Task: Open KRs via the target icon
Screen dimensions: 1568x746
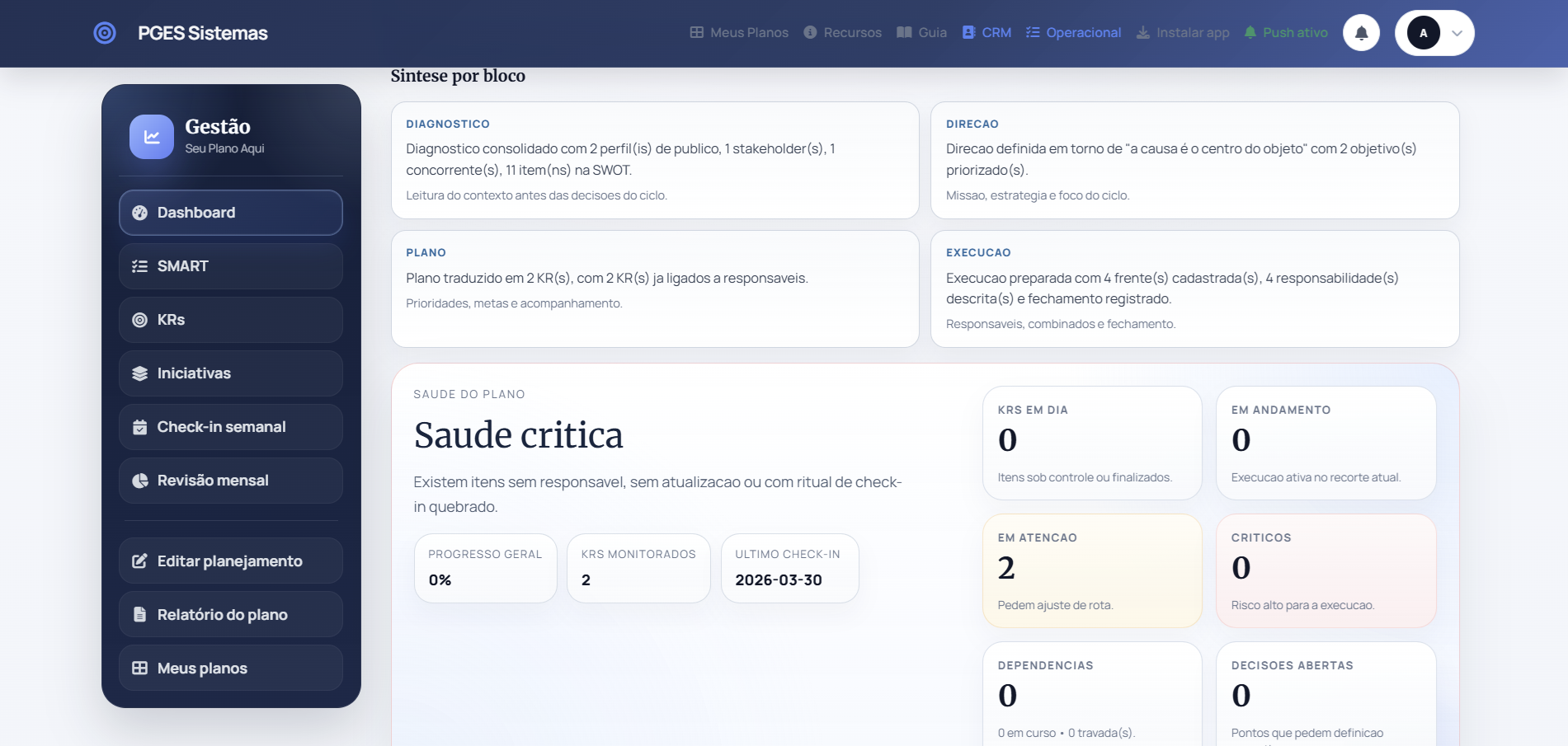Action: tap(139, 319)
